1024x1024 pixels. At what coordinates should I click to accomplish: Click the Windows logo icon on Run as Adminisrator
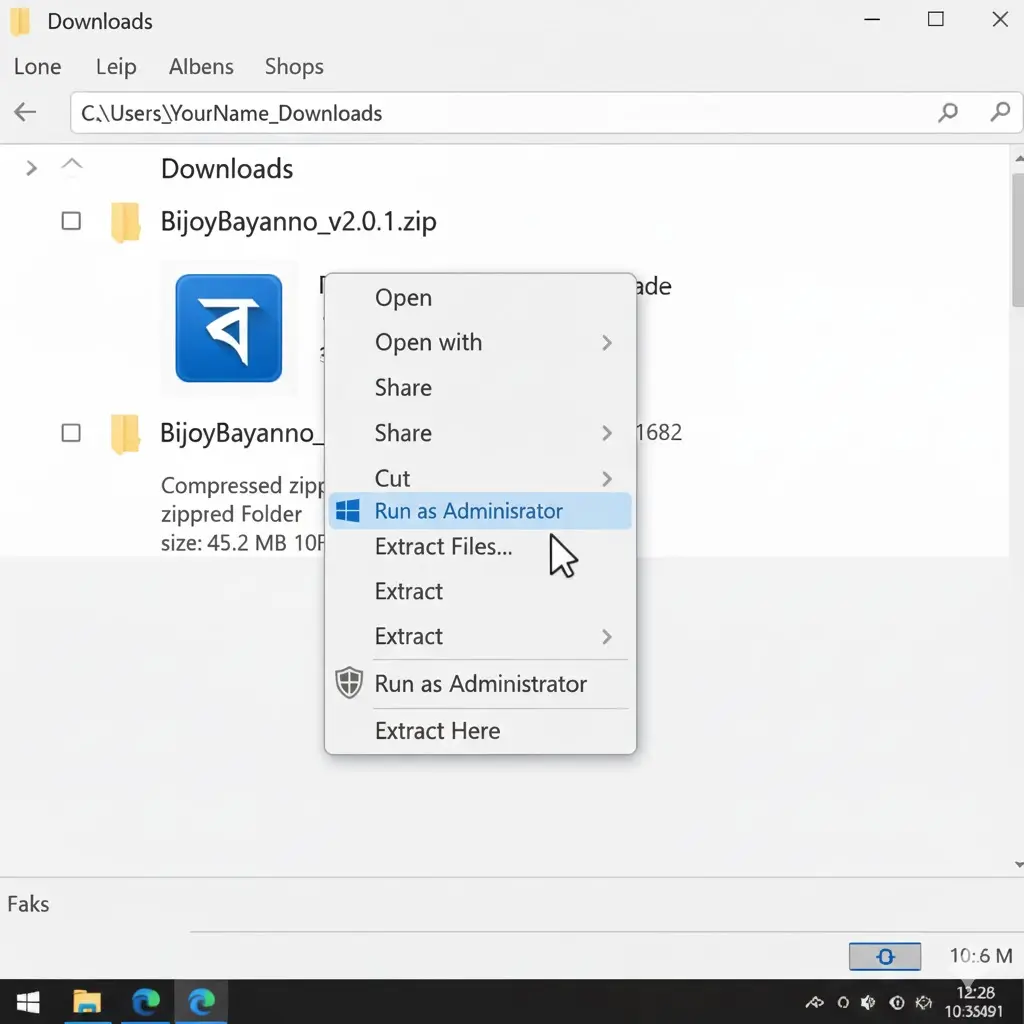pos(348,510)
